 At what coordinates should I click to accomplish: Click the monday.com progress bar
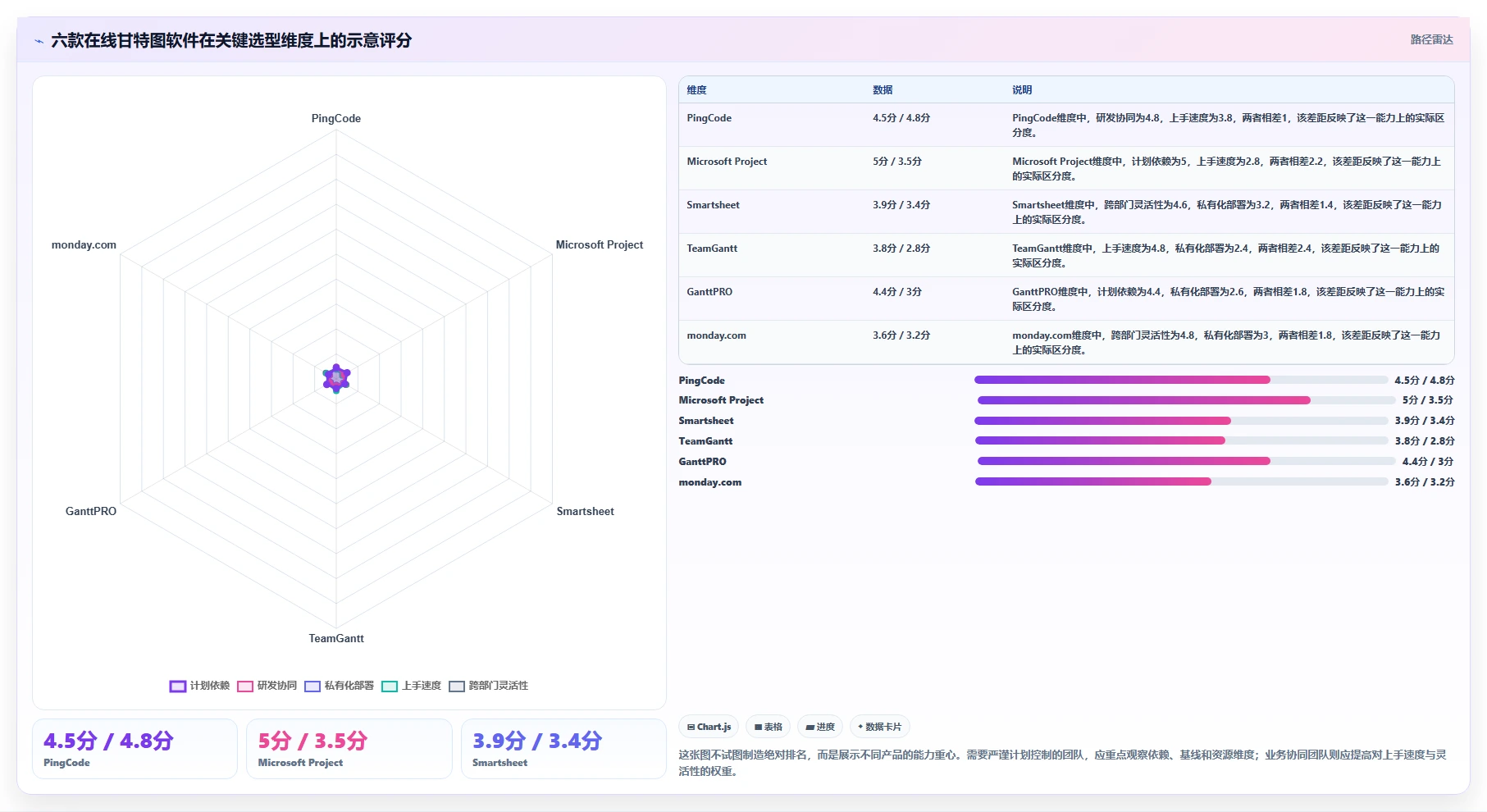point(1181,481)
